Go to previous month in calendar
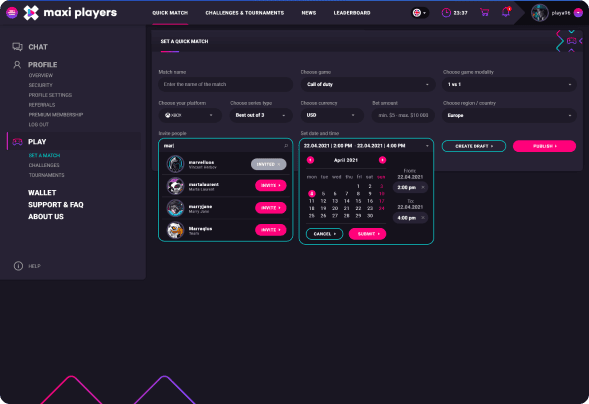 click(310, 160)
